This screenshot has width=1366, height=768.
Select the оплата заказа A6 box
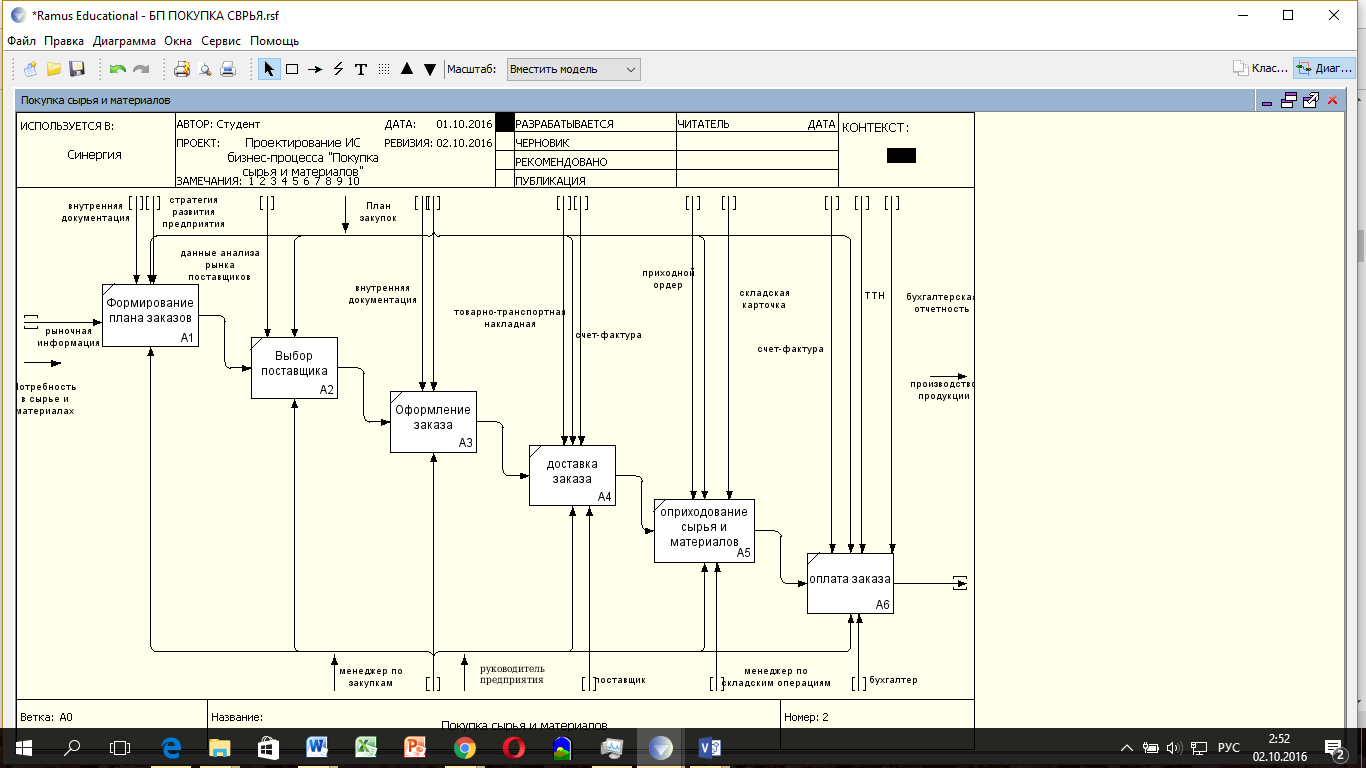(850, 583)
